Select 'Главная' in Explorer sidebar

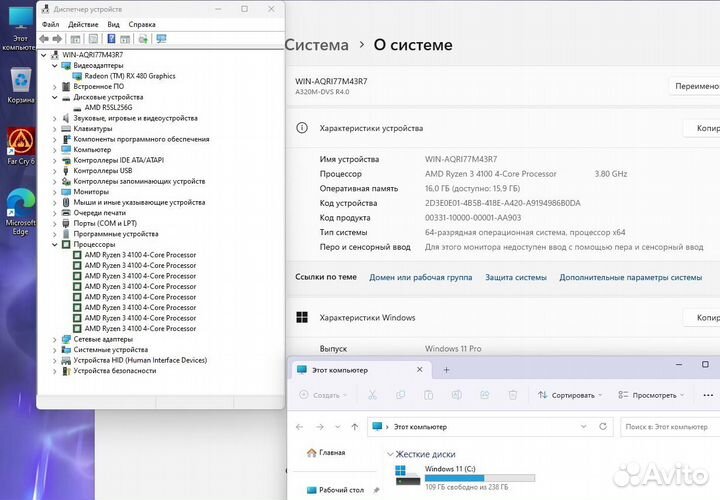pos(326,453)
